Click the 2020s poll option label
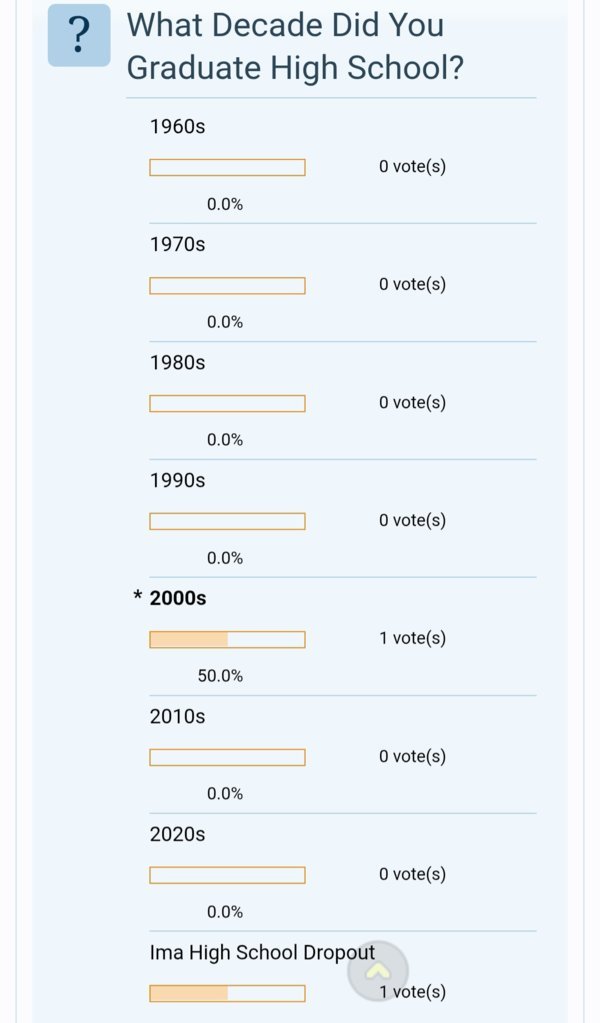This screenshot has height=1023, width=600. [x=177, y=834]
